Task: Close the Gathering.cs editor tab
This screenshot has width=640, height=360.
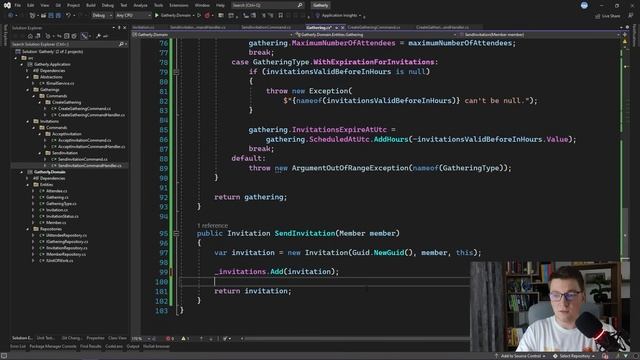Action: [x=342, y=28]
